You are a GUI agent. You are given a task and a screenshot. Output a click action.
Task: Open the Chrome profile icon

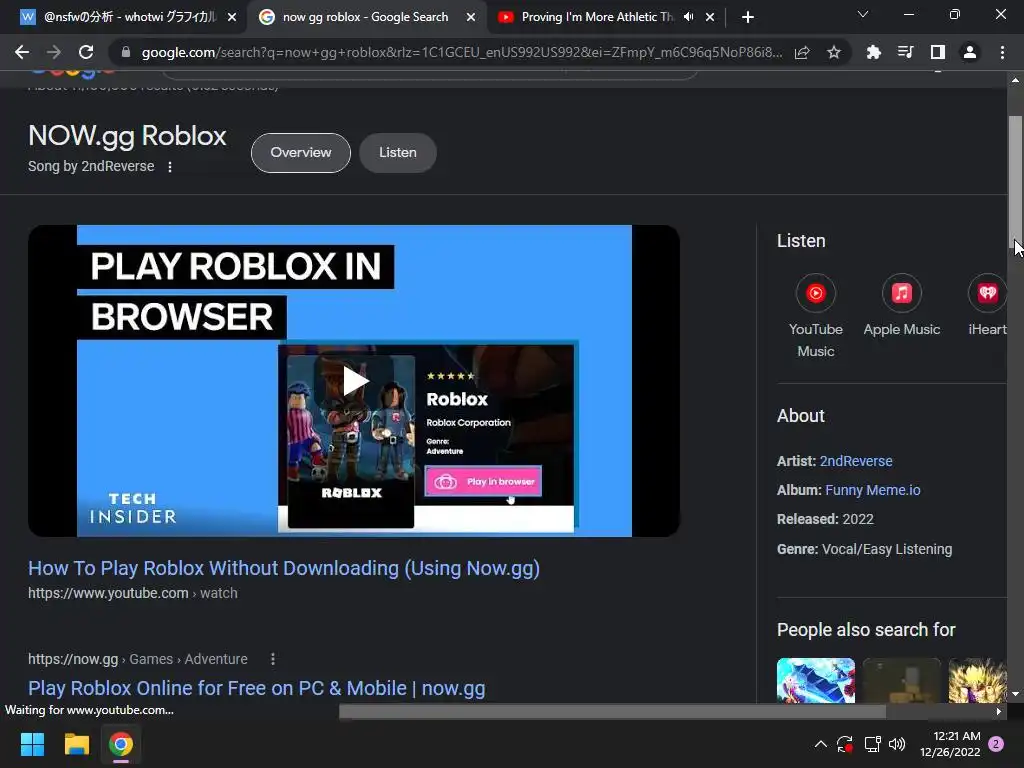pos(970,52)
